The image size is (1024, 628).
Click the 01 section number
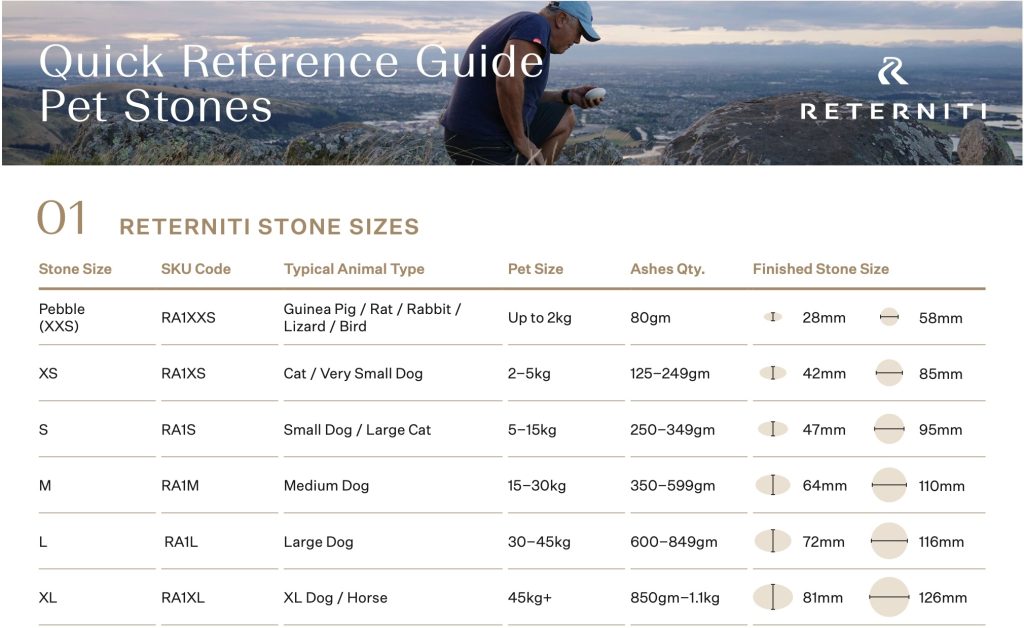(61, 218)
